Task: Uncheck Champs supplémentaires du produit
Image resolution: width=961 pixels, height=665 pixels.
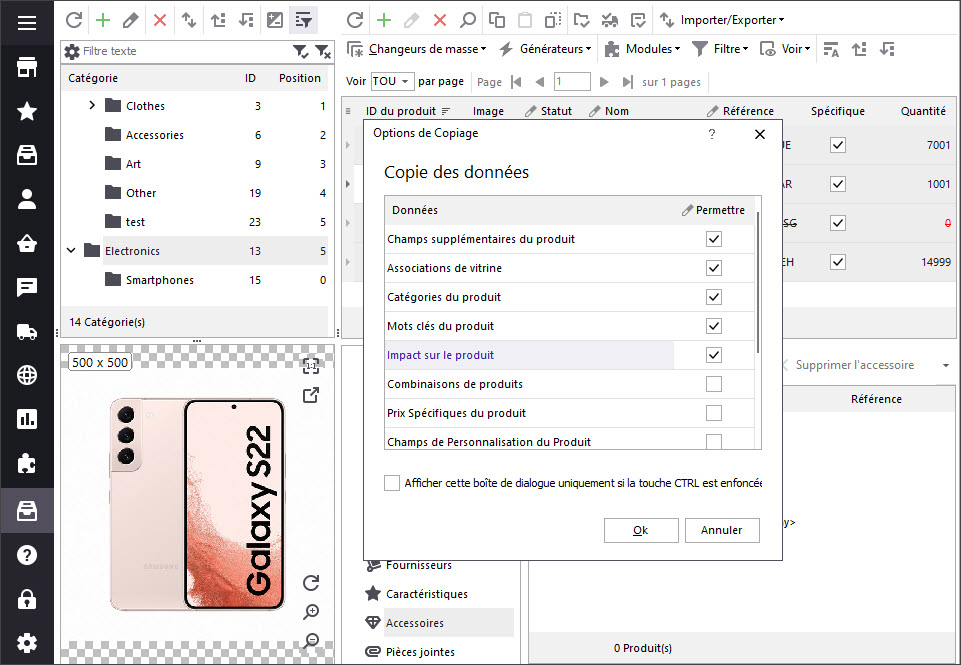Action: (713, 239)
